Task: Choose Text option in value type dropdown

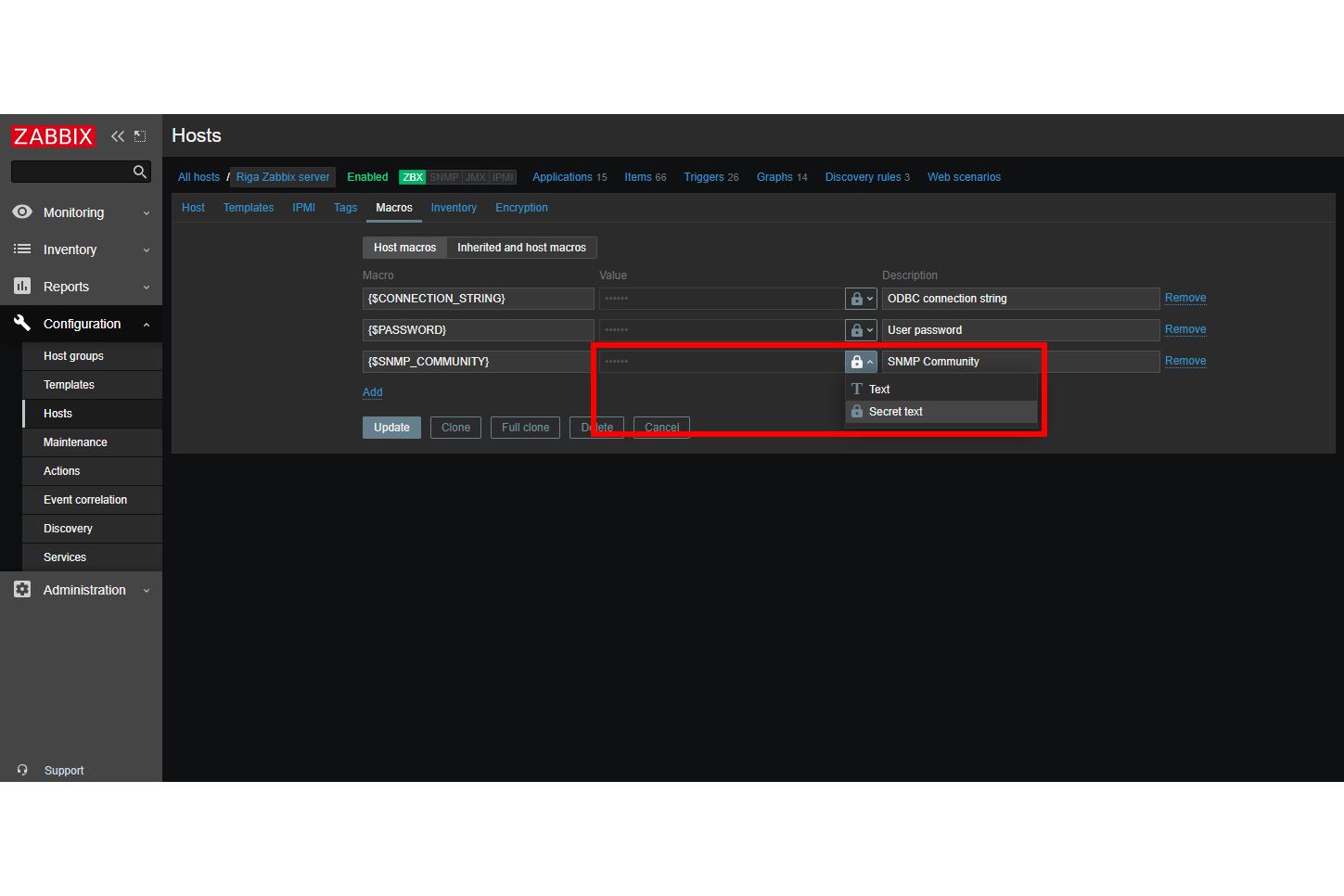Action: pos(879,390)
